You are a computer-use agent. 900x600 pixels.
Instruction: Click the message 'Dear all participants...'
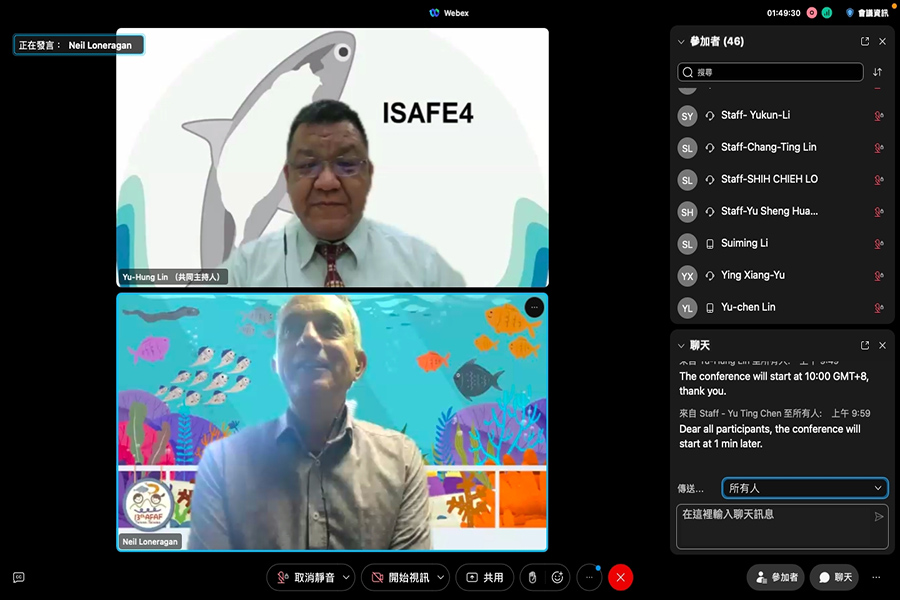click(x=770, y=436)
